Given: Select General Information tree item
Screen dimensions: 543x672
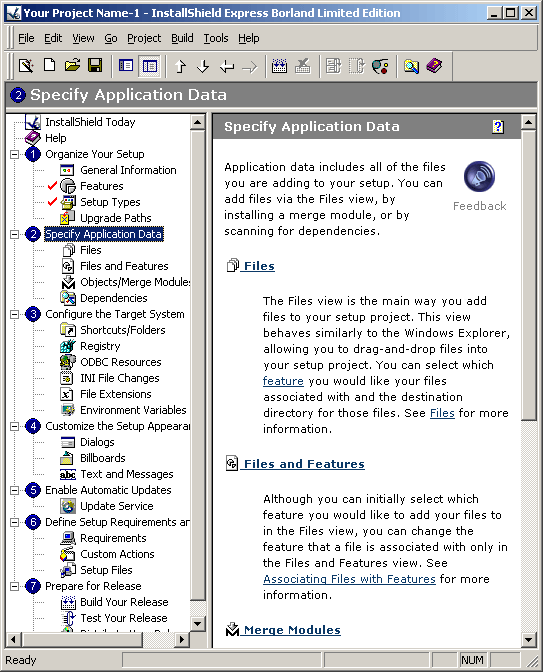Looking at the screenshot, I should (x=128, y=170).
